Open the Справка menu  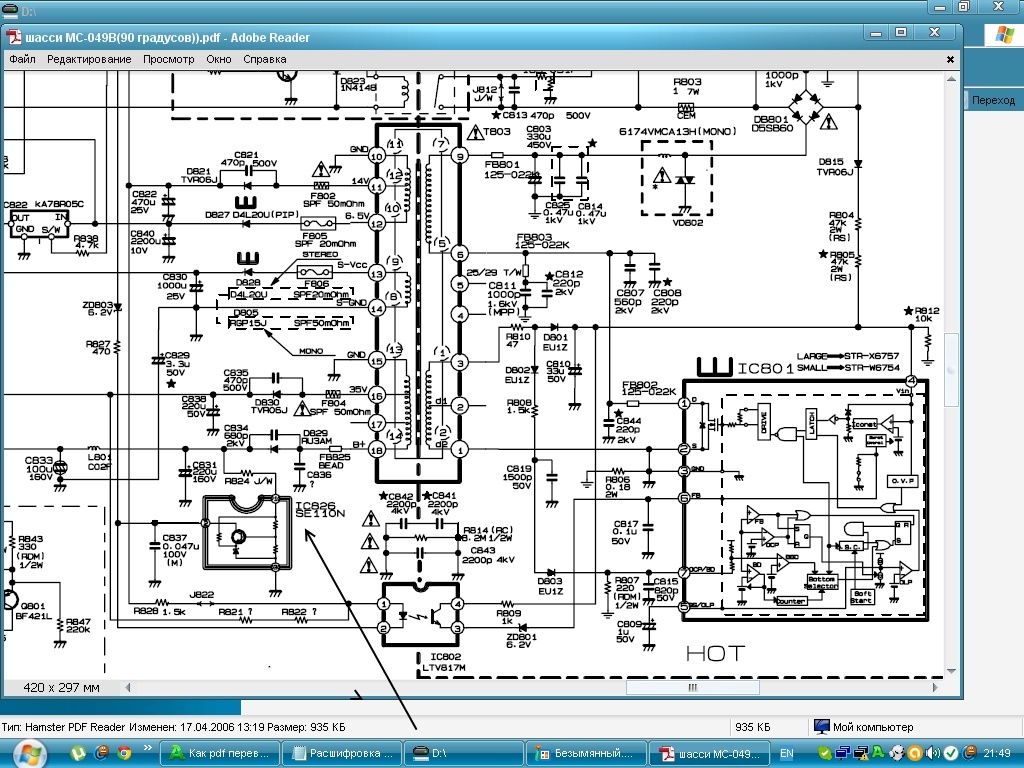[264, 59]
